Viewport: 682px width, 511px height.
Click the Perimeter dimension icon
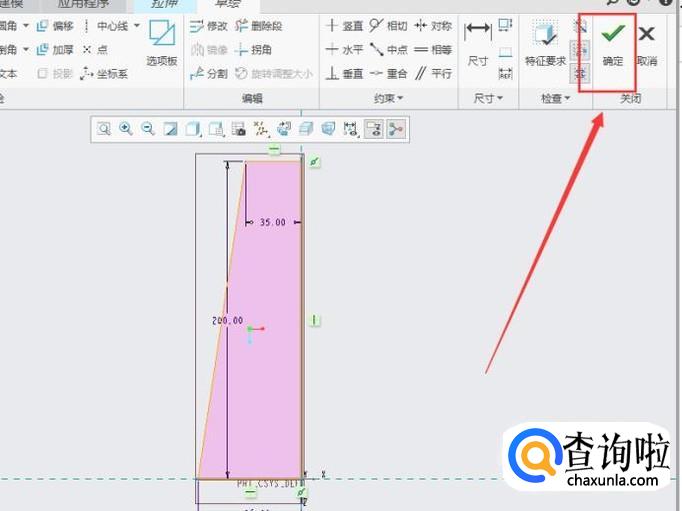tap(505, 25)
